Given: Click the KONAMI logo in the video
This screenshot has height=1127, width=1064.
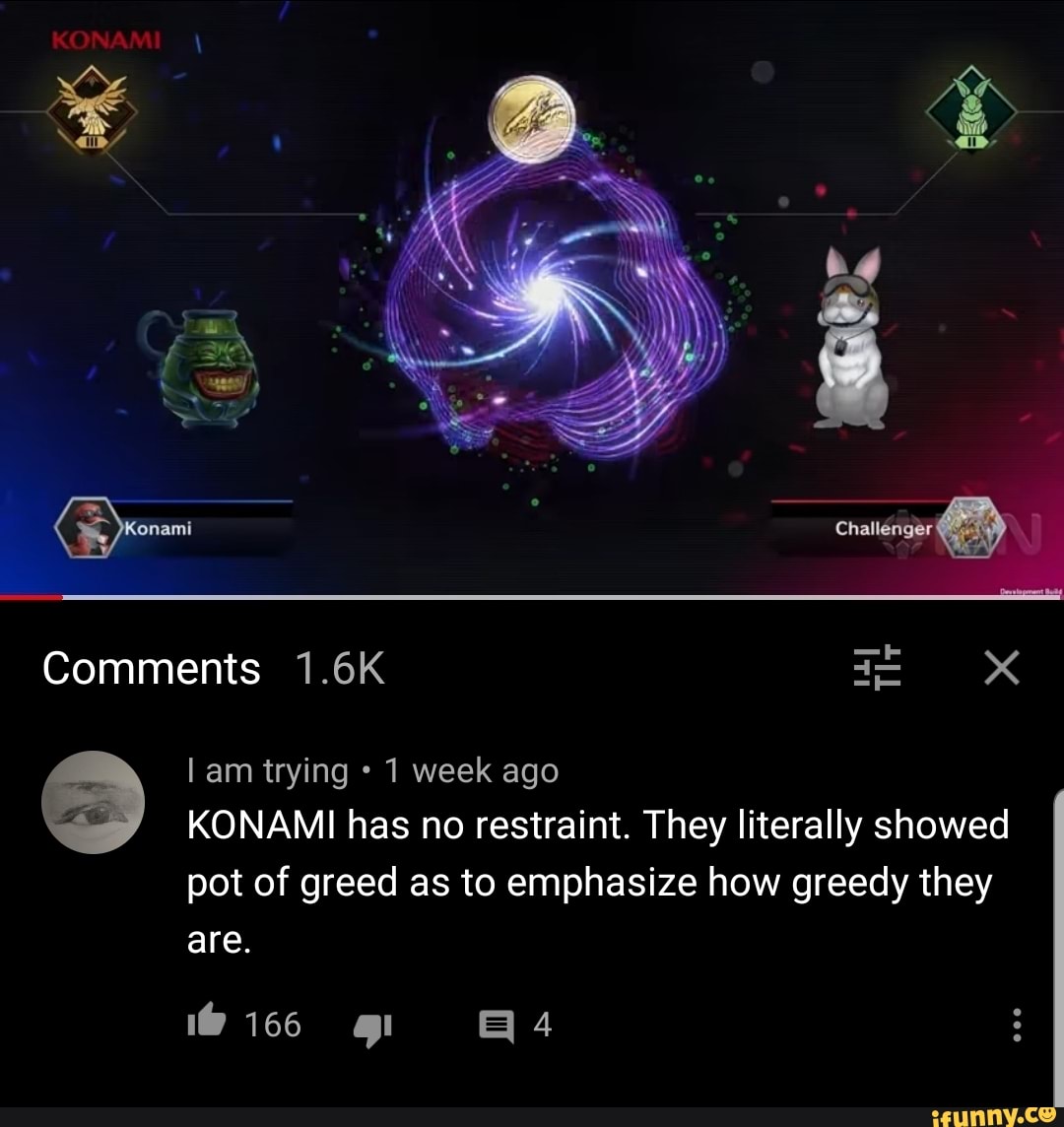Looking at the screenshot, I should (x=105, y=40).
